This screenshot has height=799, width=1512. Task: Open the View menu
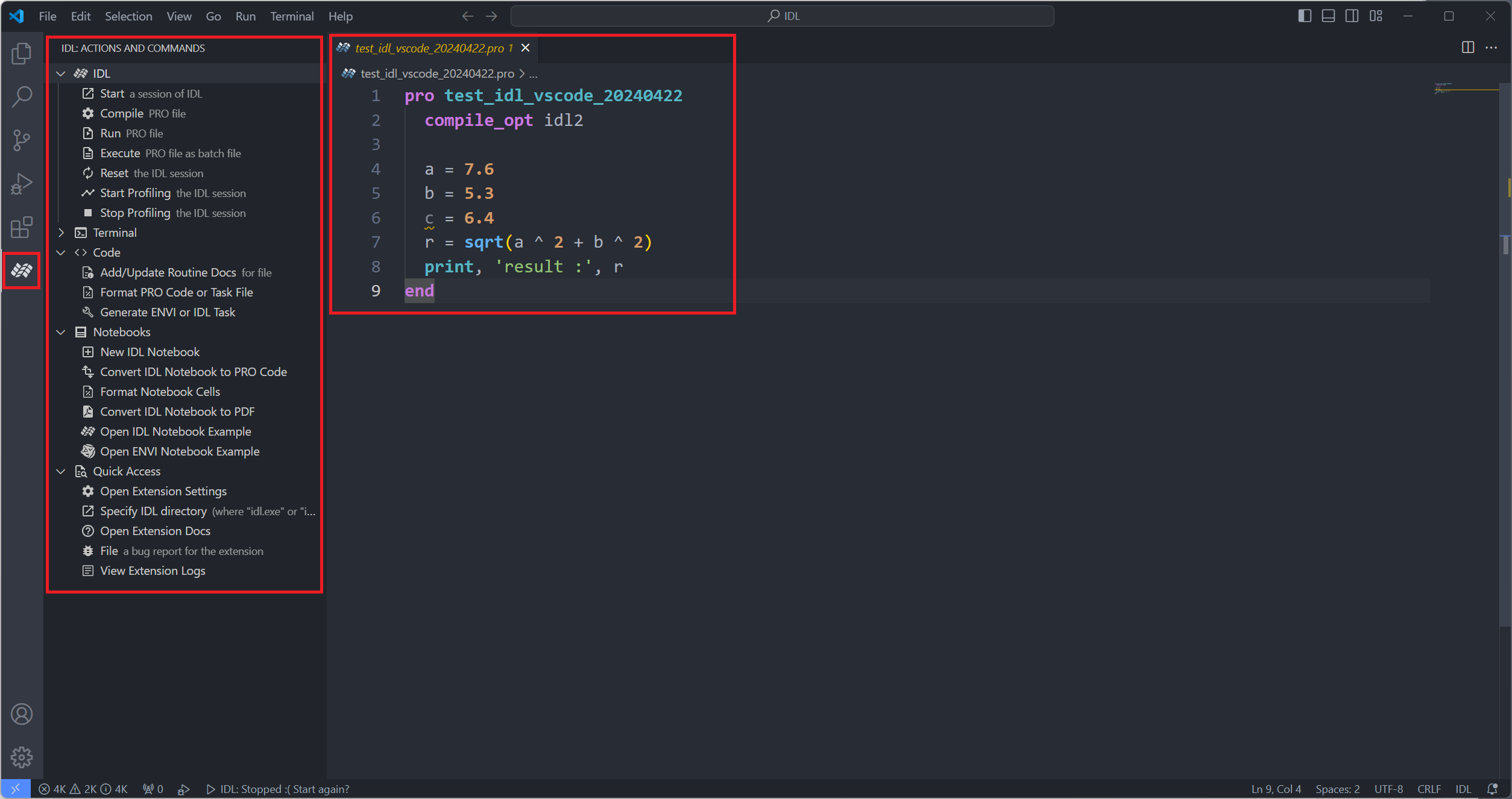click(x=179, y=16)
